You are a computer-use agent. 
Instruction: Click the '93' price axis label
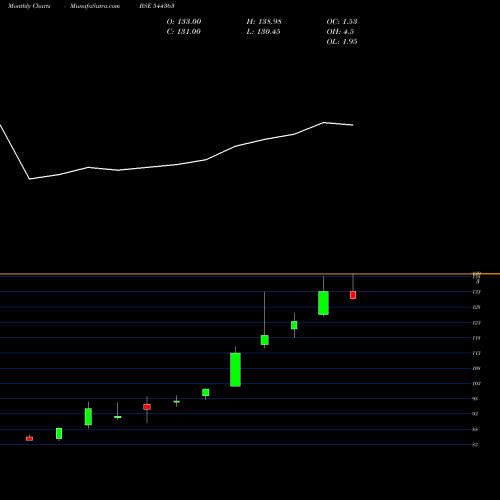pyautogui.click(x=476, y=414)
